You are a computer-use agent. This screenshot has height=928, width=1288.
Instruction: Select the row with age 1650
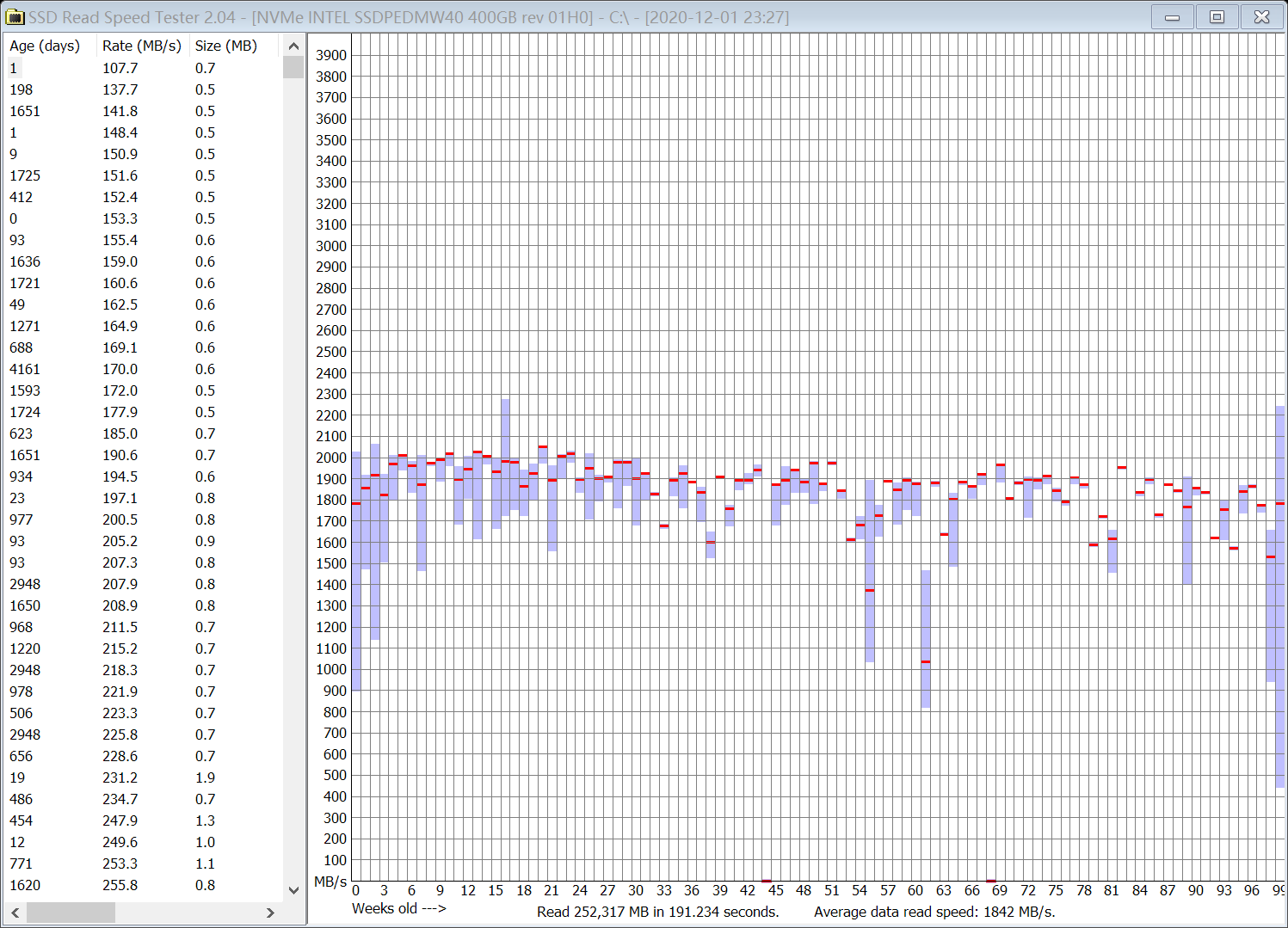point(144,605)
